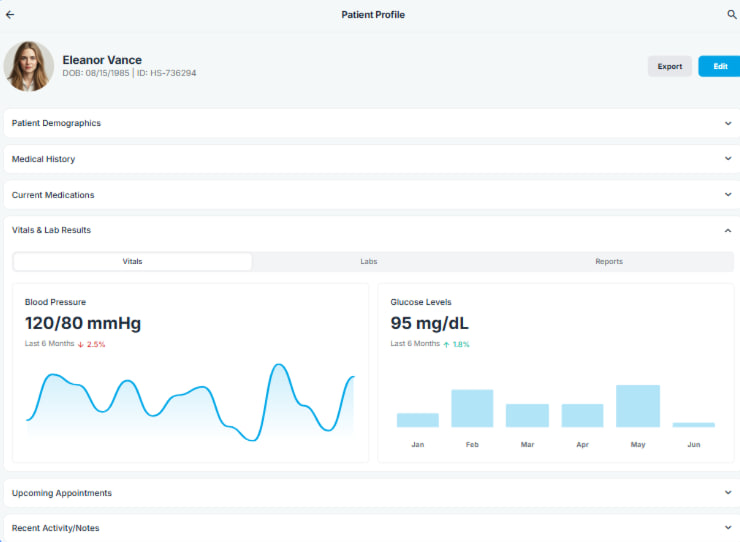Switch to the Reports tab
Image resolution: width=740 pixels, height=542 pixels.
(609, 262)
